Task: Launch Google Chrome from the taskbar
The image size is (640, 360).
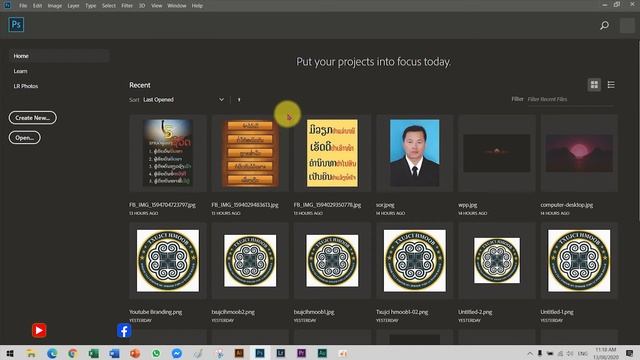Action: coord(73,353)
